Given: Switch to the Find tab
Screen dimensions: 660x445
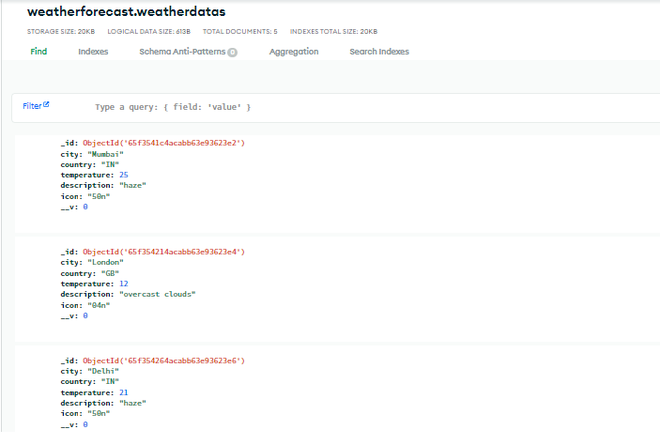Looking at the screenshot, I should 39,52.
